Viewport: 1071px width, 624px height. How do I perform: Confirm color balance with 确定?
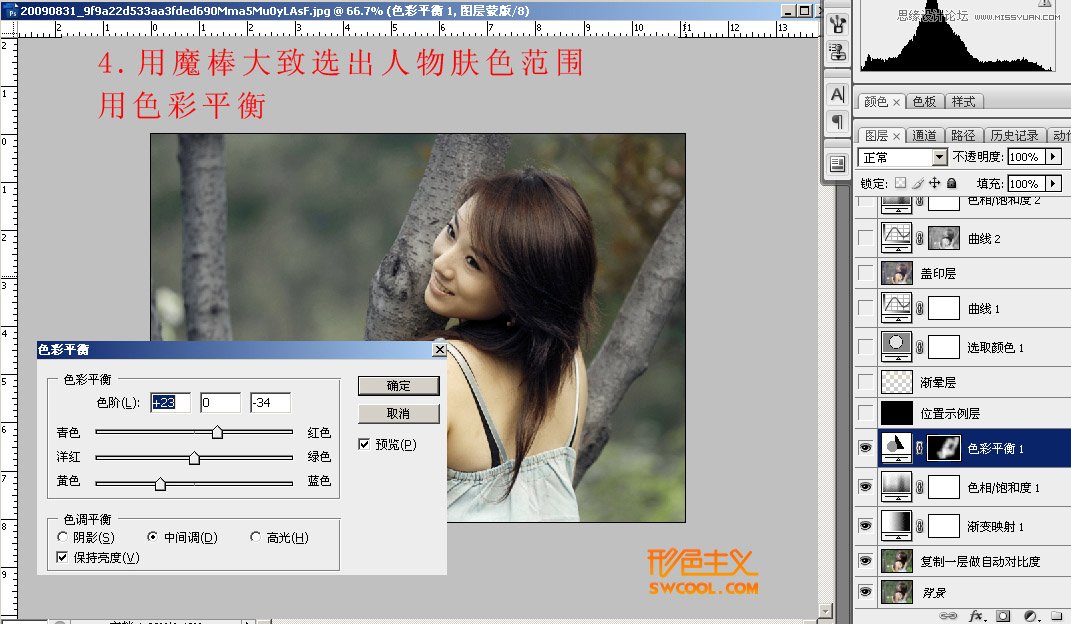[397, 386]
